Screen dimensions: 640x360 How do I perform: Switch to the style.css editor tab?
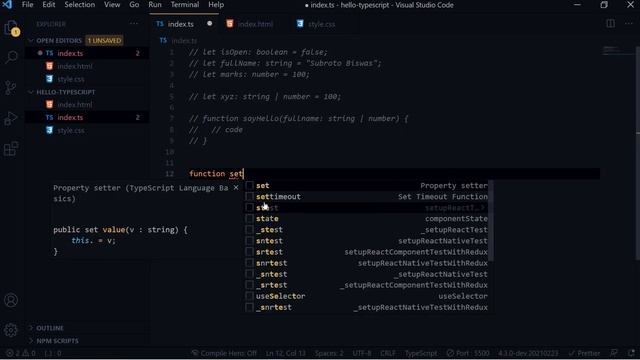(321, 24)
